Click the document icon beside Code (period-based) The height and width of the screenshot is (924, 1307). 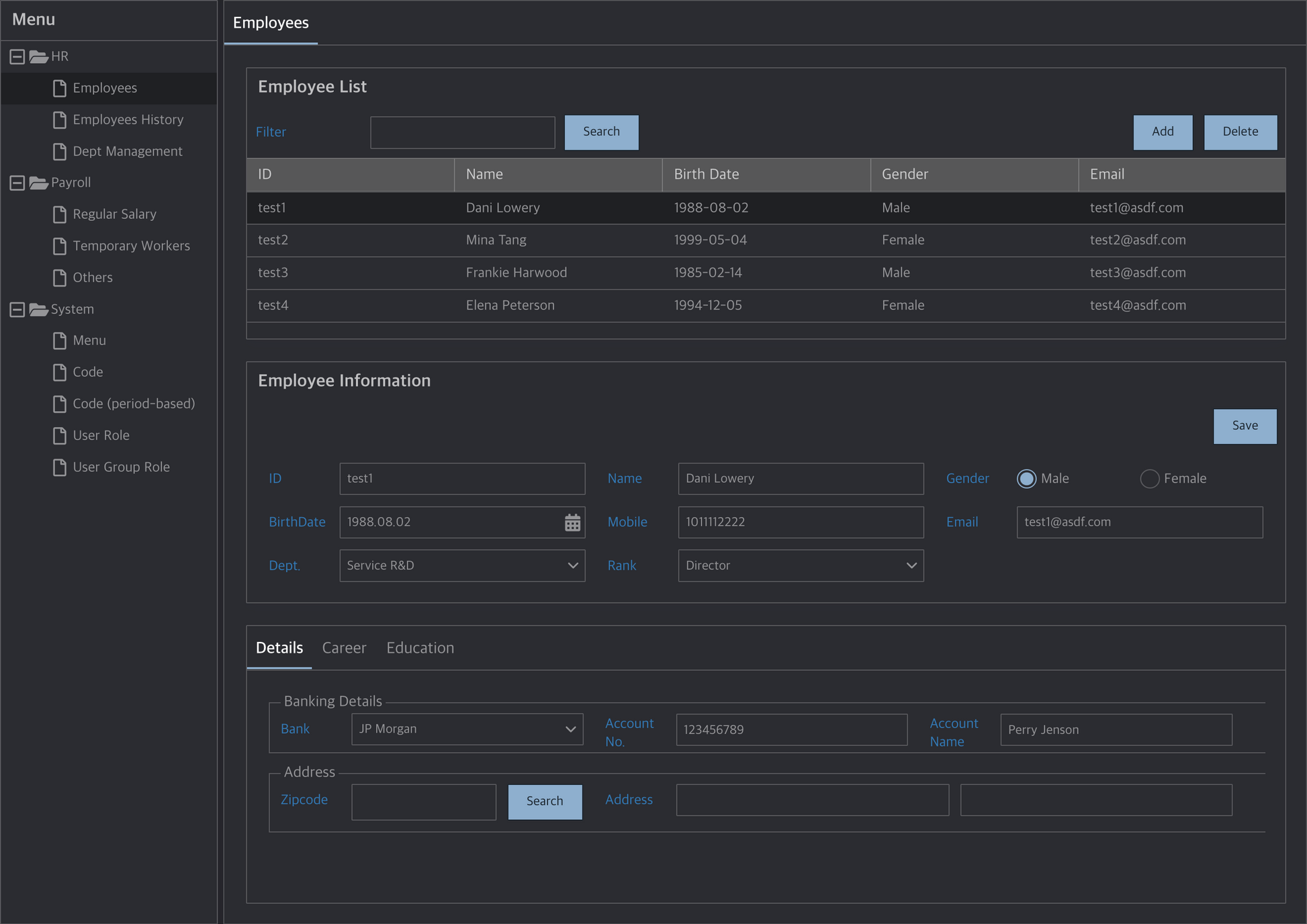59,404
